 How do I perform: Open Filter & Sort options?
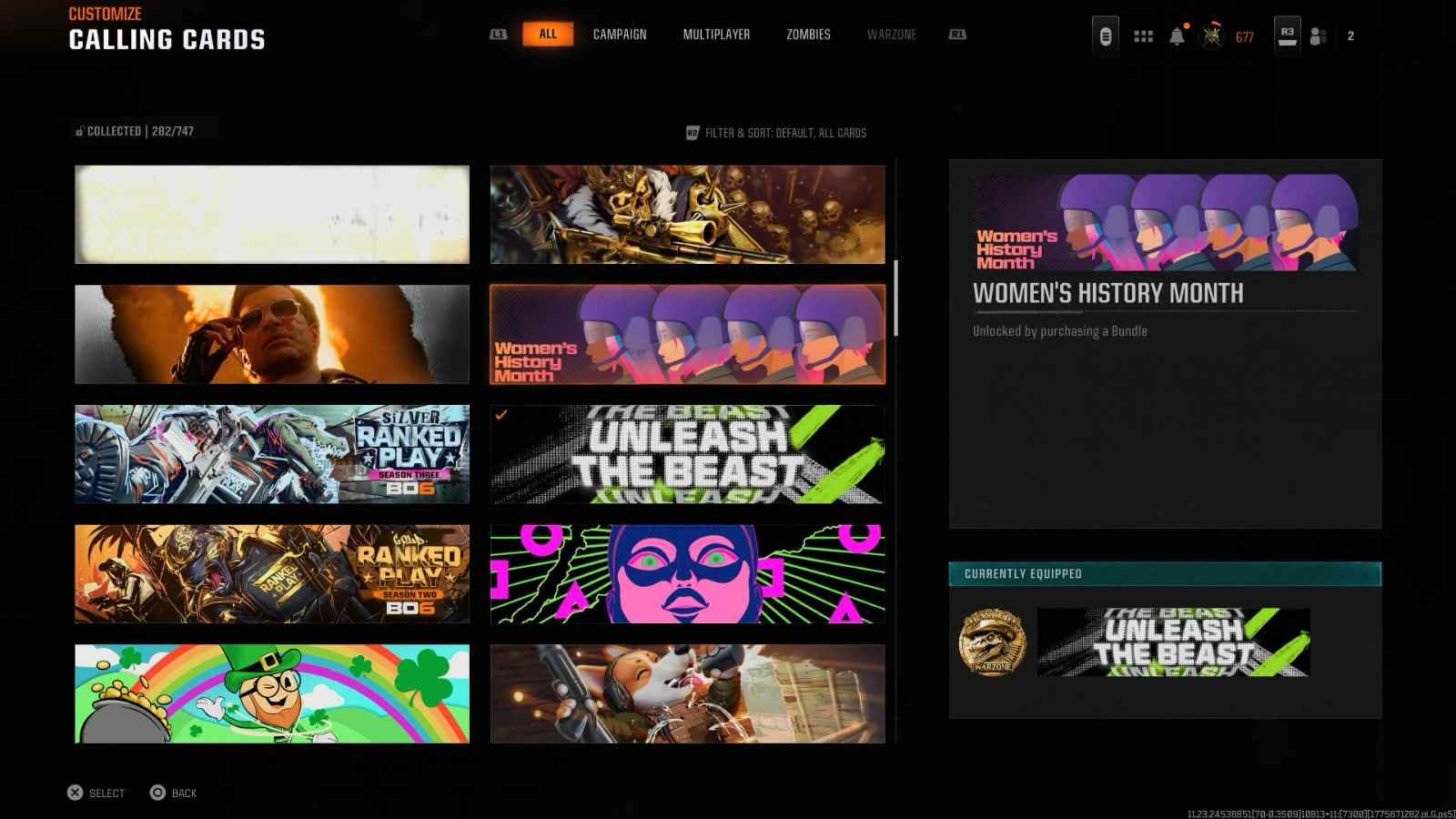point(775,133)
